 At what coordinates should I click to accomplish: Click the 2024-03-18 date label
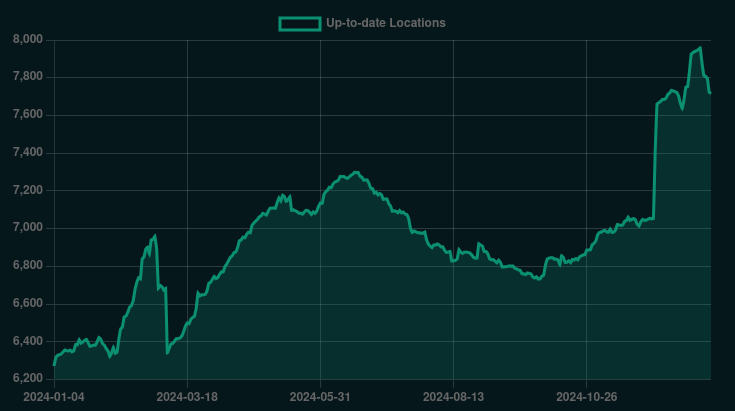(x=187, y=397)
